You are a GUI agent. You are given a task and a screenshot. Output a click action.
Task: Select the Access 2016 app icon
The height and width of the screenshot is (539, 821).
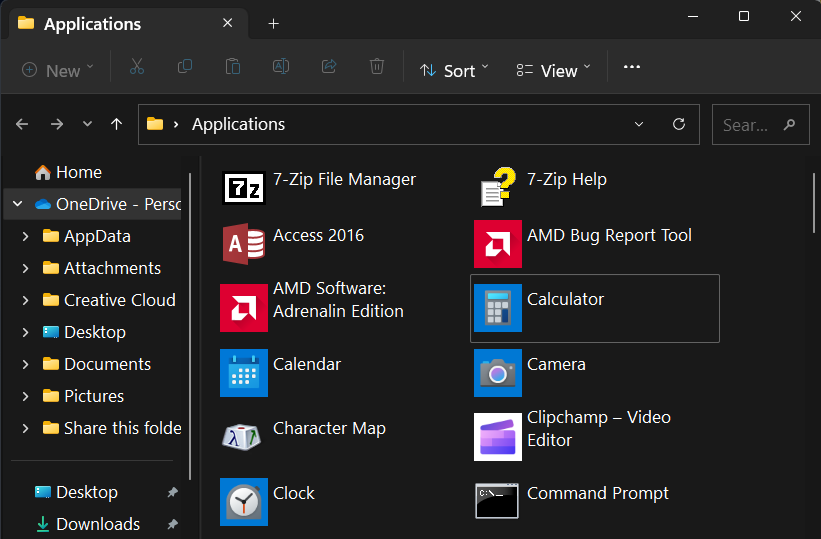243,244
